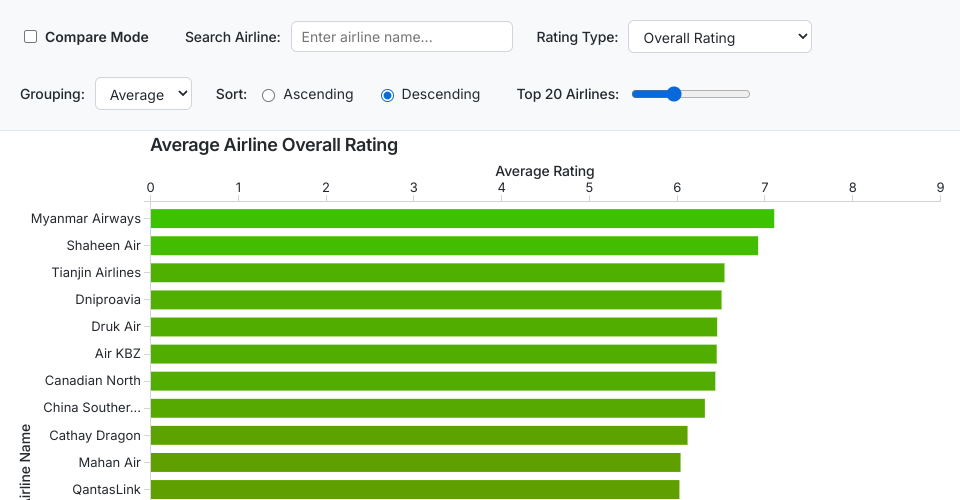The width and height of the screenshot is (960, 500).
Task: Select the Cathay Dragon bar
Action: [x=418, y=434]
